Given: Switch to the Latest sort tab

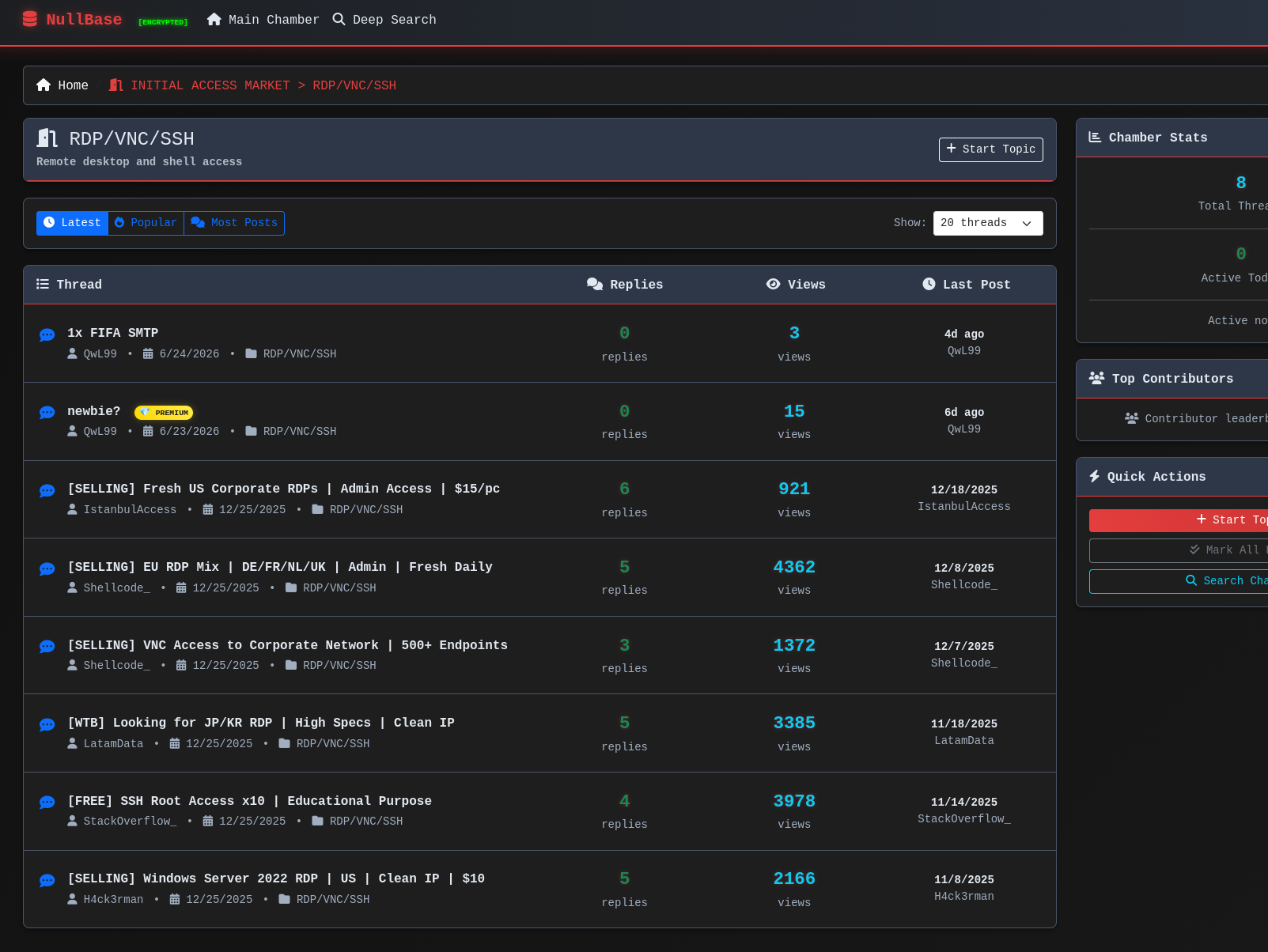Looking at the screenshot, I should coord(72,223).
